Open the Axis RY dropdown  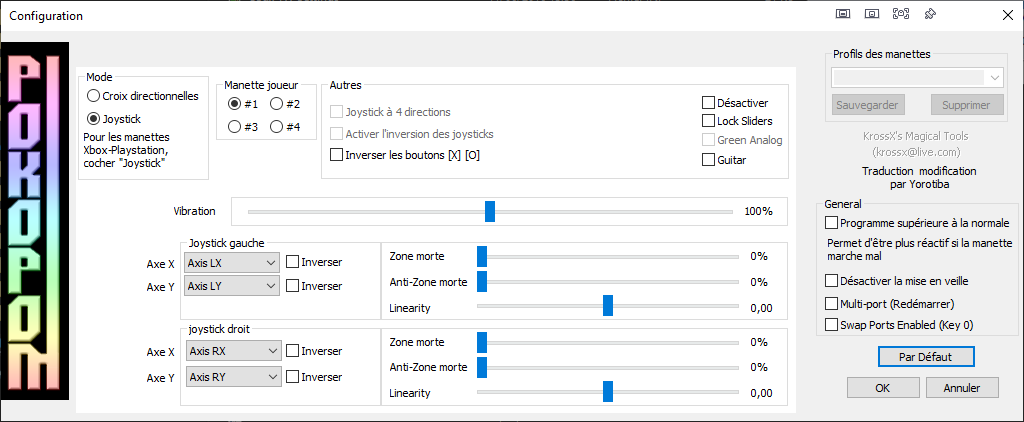coord(233,377)
